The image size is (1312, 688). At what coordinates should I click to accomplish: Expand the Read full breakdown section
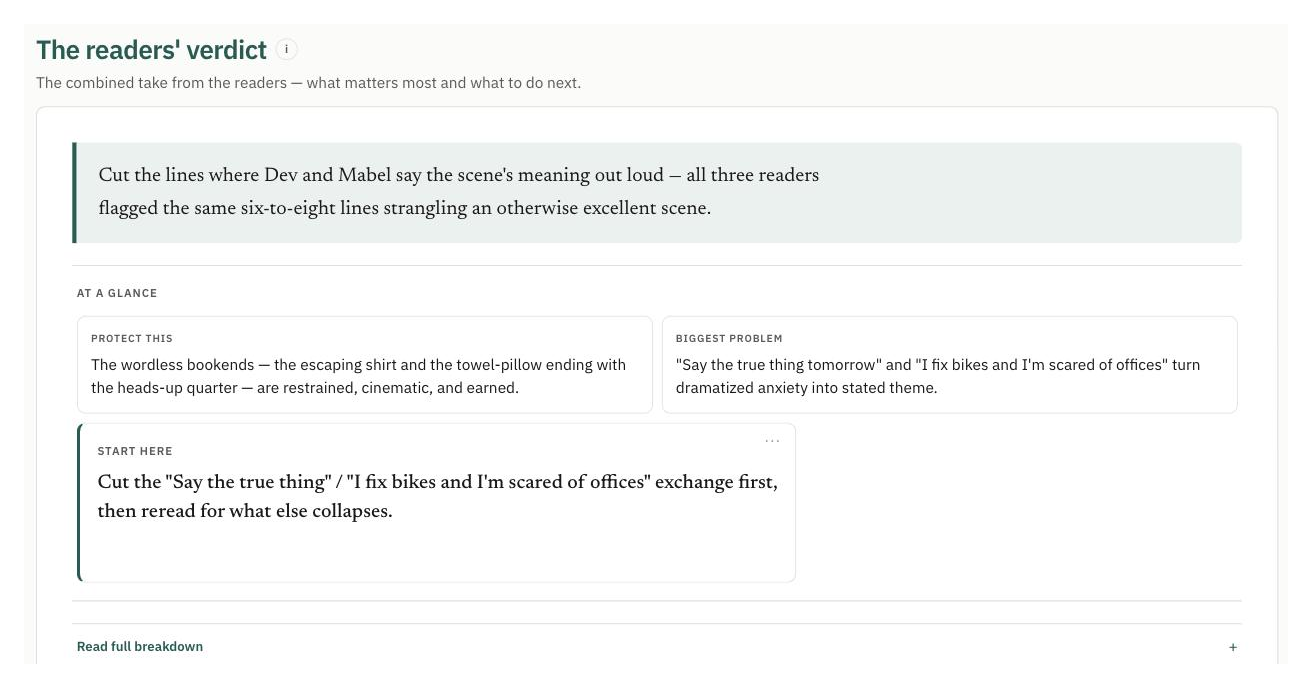[x=657, y=647]
